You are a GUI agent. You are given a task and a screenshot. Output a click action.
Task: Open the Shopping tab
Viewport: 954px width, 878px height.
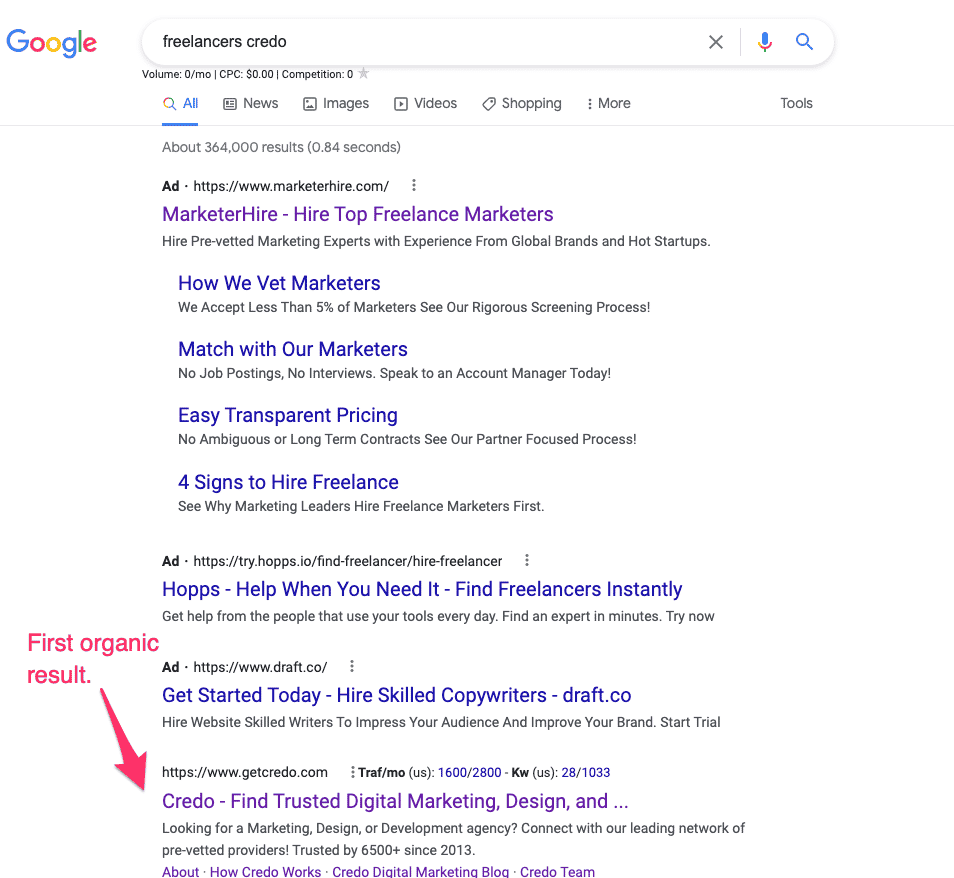click(521, 103)
